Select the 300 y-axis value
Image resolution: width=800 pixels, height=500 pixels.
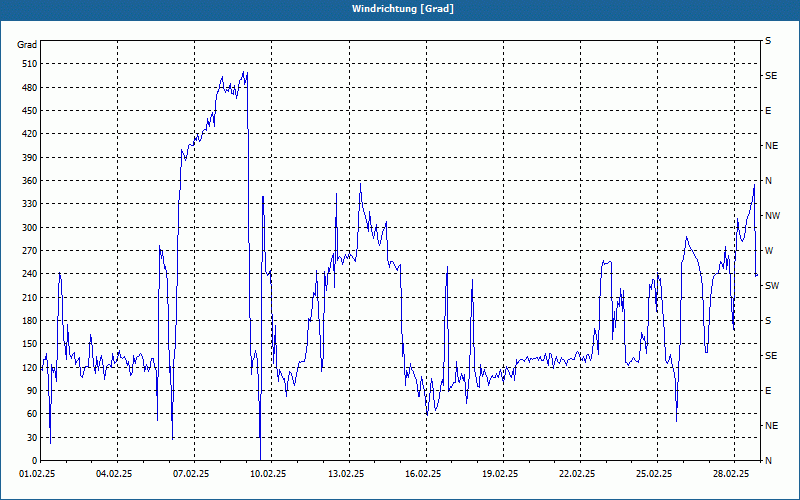pyautogui.click(x=30, y=228)
